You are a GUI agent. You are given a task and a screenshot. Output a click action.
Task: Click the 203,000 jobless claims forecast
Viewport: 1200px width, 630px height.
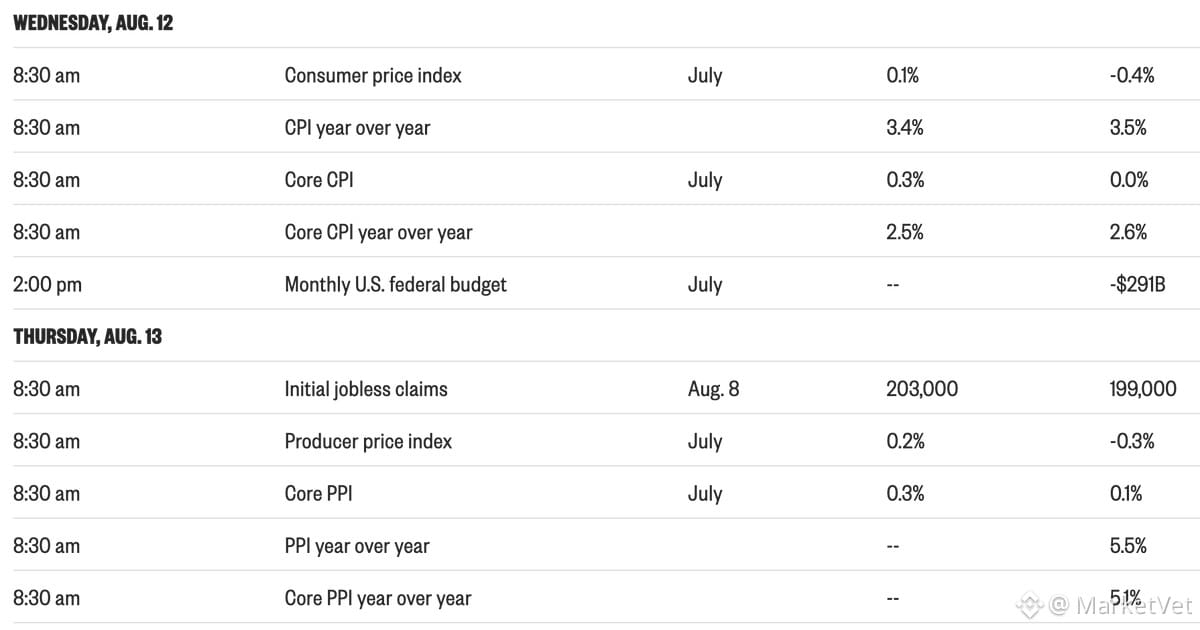click(922, 389)
